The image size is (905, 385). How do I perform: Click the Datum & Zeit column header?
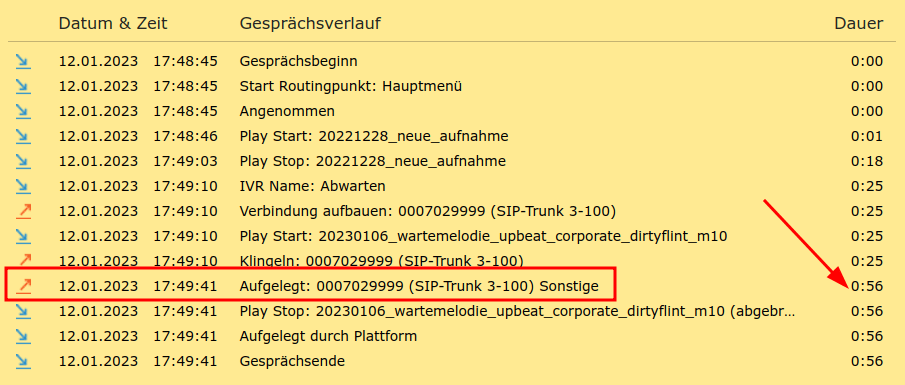click(113, 24)
